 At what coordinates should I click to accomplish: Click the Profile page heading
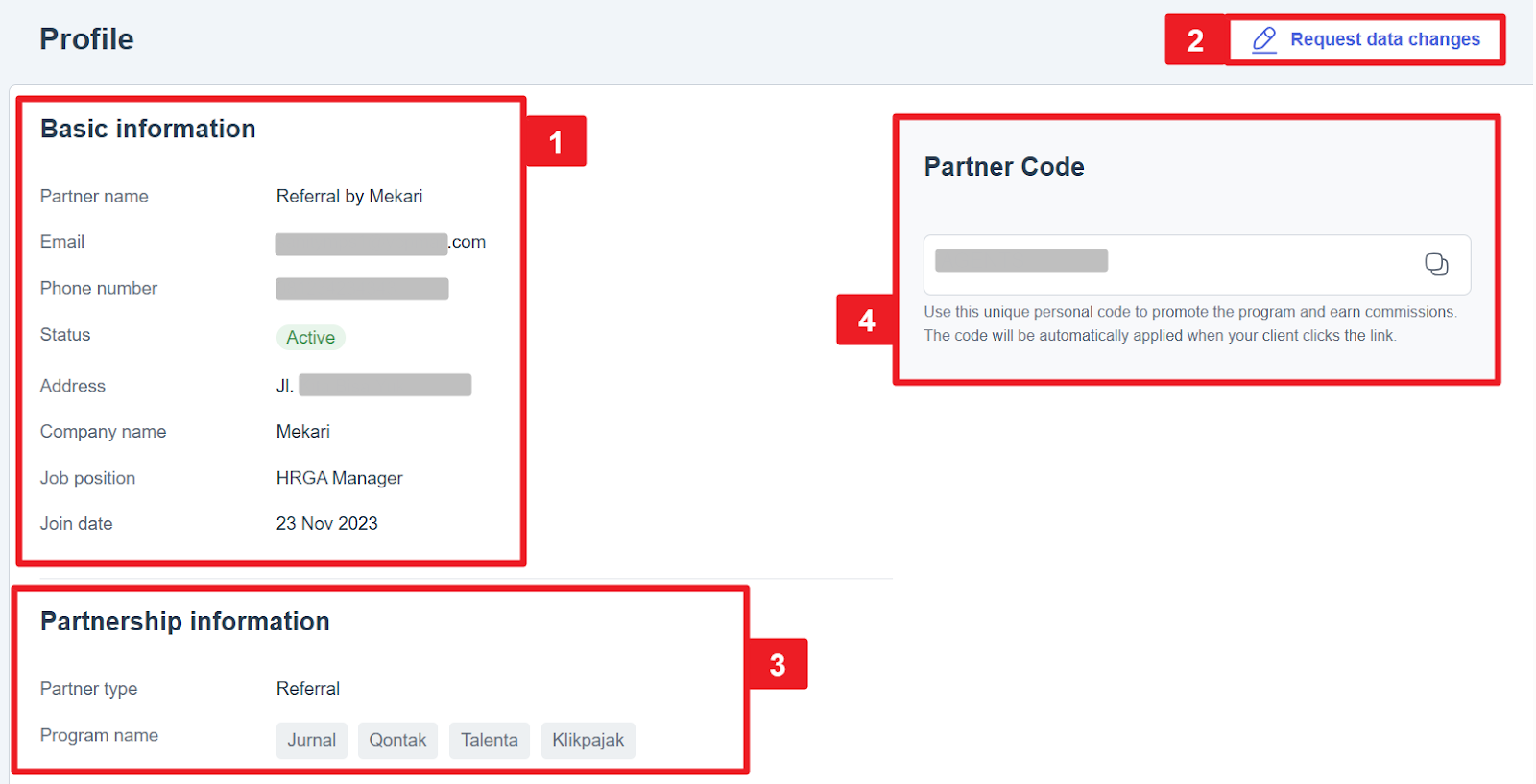(86, 39)
